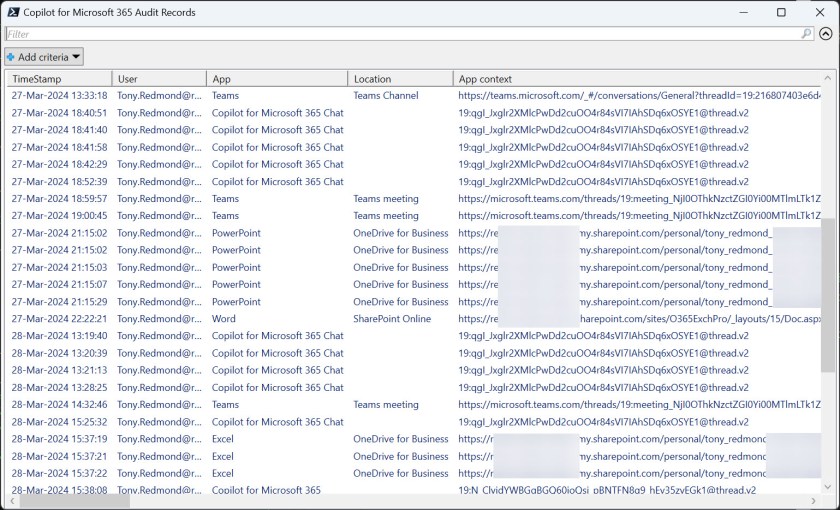Collapse the filter panel with the chevron-up button
The height and width of the screenshot is (510, 840).
pyautogui.click(x=826, y=34)
